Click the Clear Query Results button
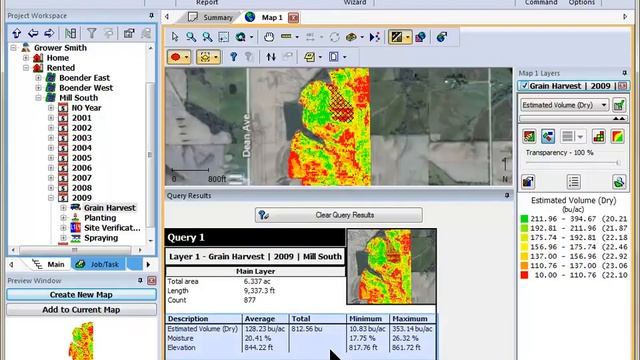640x360 pixels. [339, 215]
